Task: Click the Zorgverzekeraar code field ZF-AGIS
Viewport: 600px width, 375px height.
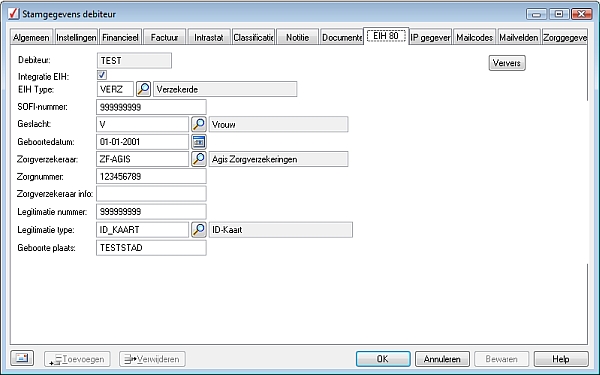Action: [142, 159]
